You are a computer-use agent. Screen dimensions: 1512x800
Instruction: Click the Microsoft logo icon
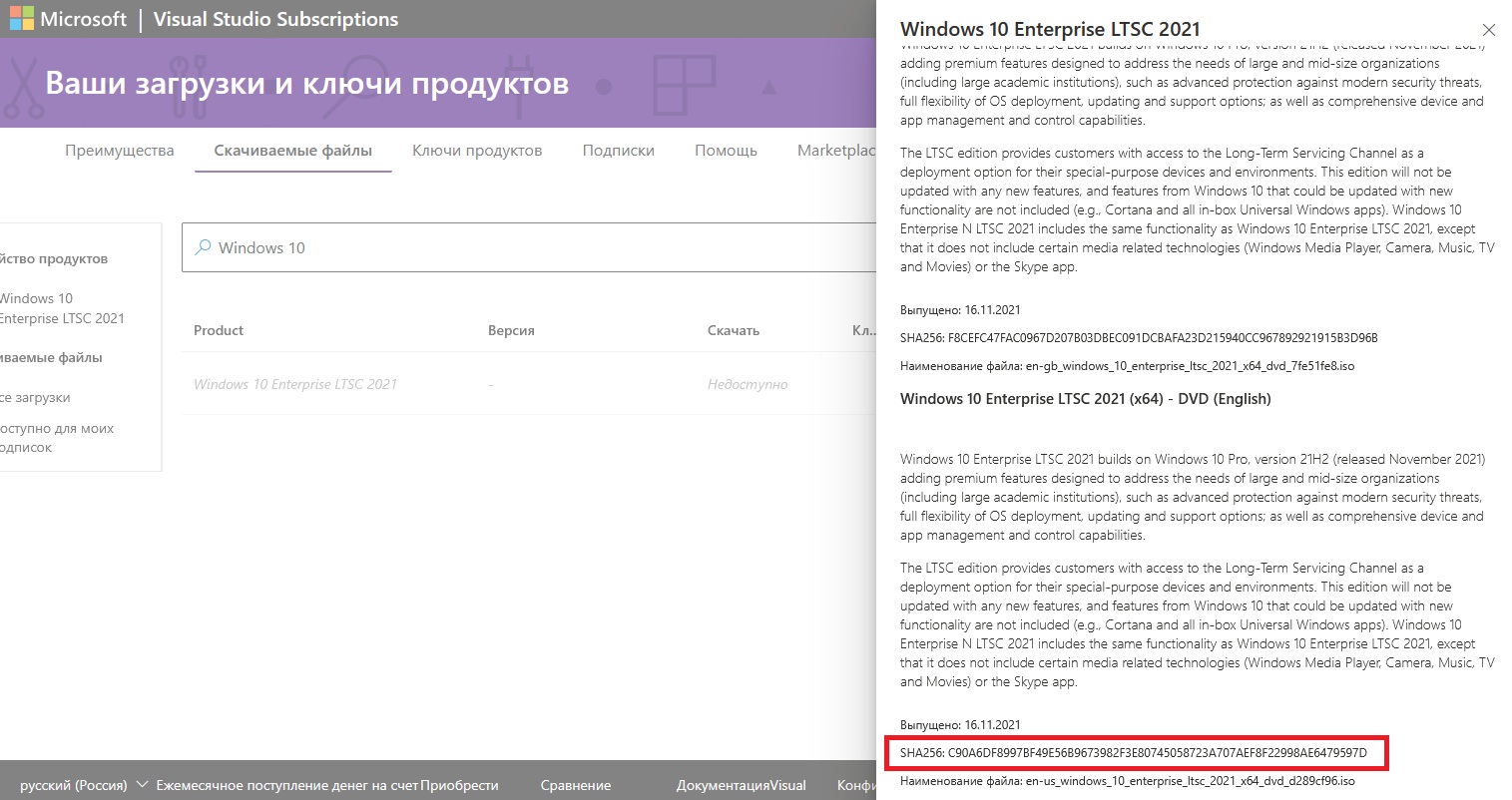tap(21, 19)
